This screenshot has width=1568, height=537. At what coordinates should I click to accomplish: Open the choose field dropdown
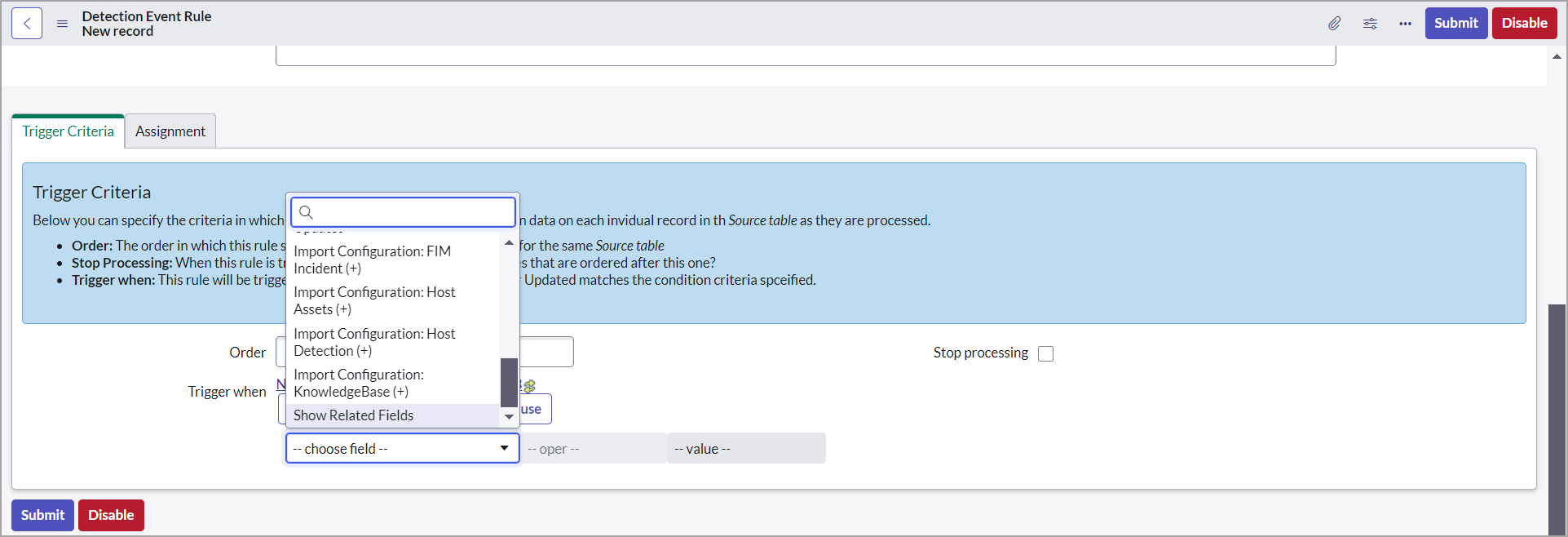402,448
